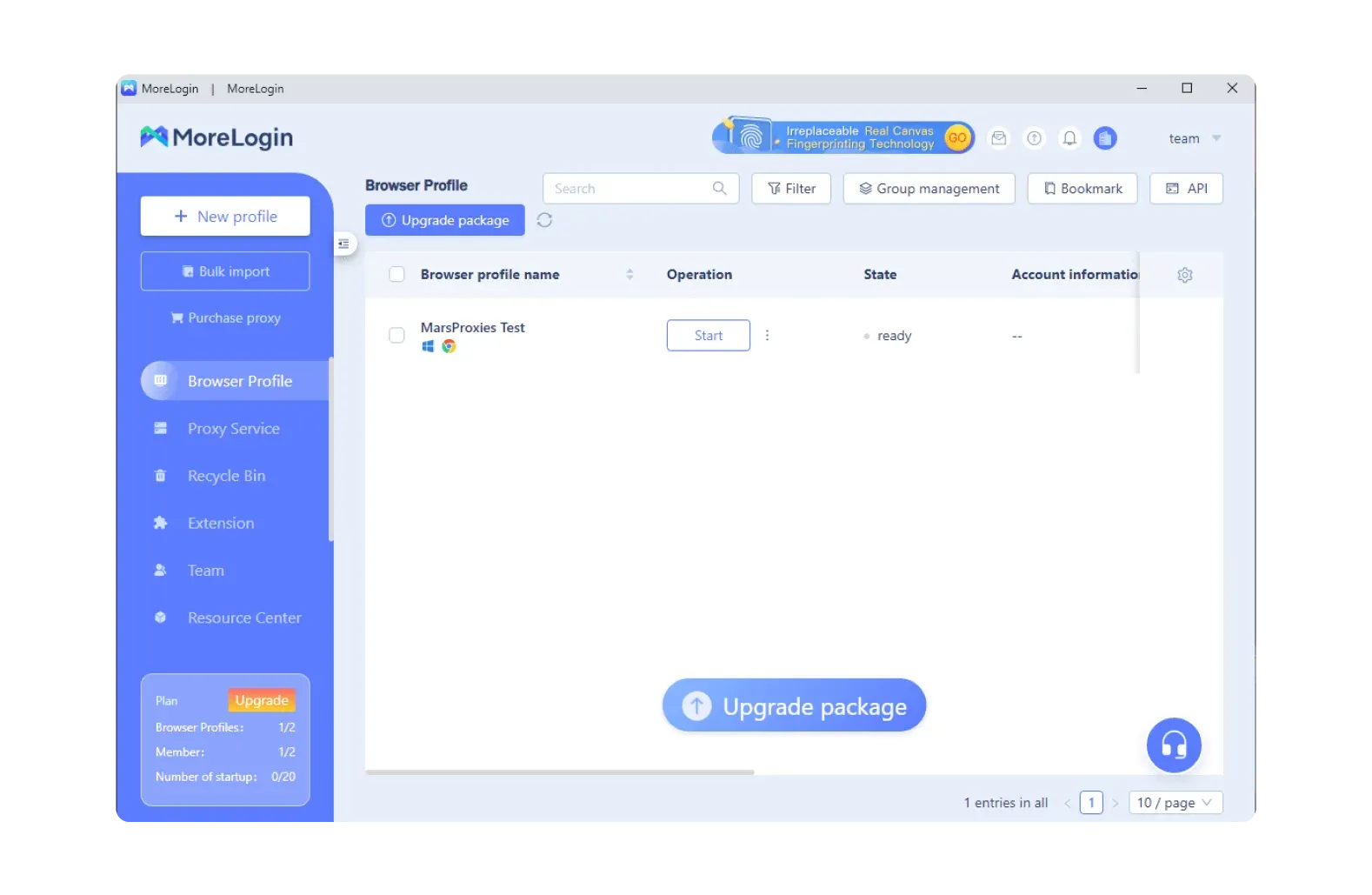
Task: Click the blue avatar icon in header
Action: point(1105,138)
